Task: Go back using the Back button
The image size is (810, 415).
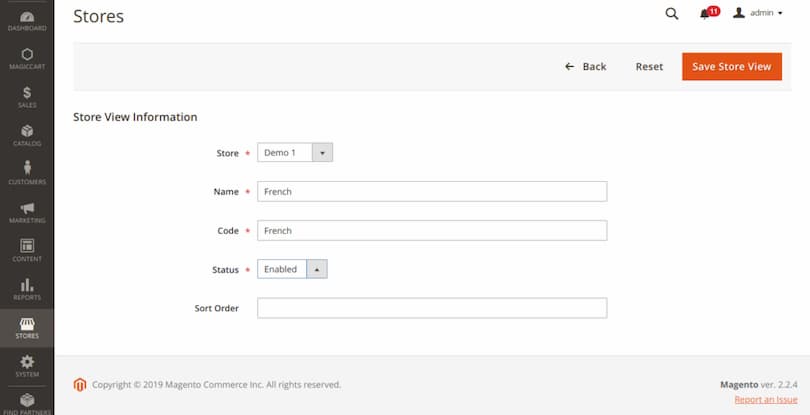Action: click(x=586, y=67)
